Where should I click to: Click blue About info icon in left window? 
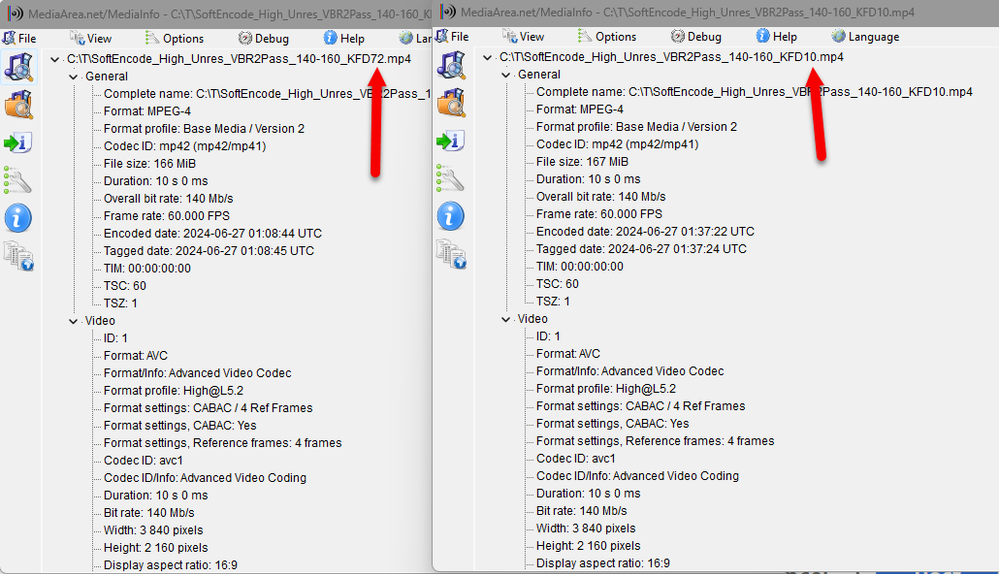tap(18, 219)
